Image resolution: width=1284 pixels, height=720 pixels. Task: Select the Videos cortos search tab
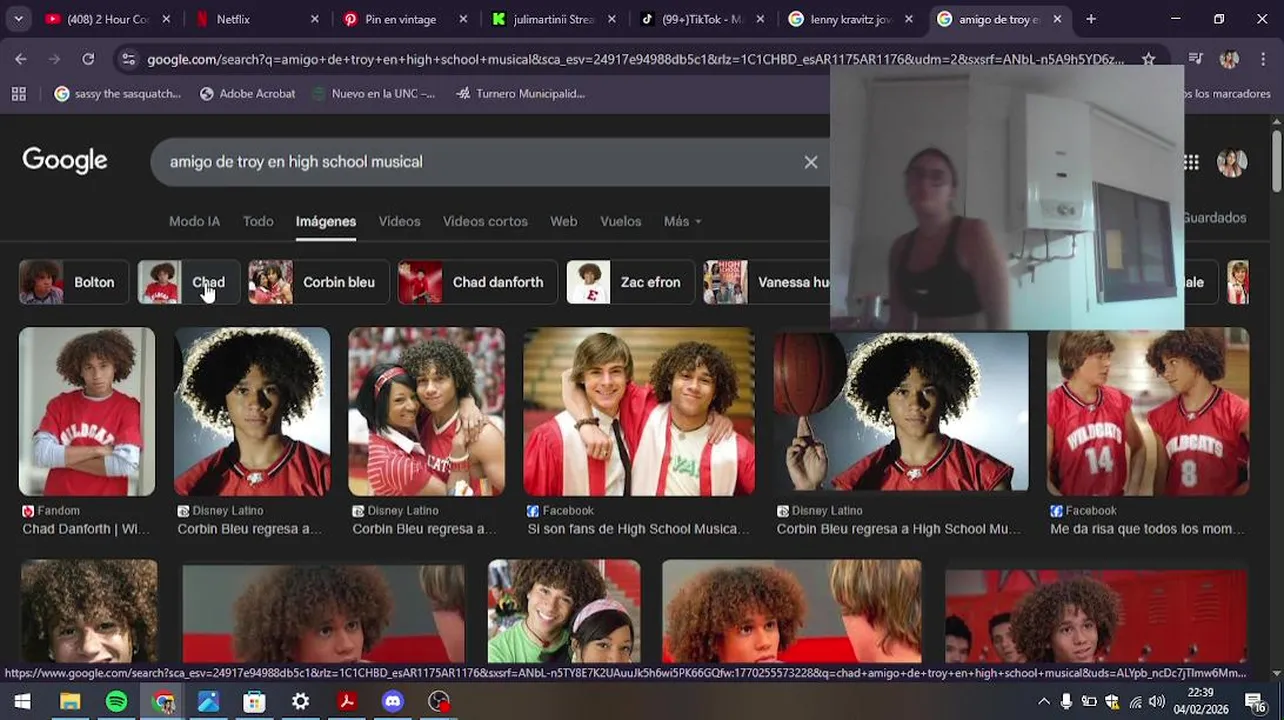click(485, 221)
